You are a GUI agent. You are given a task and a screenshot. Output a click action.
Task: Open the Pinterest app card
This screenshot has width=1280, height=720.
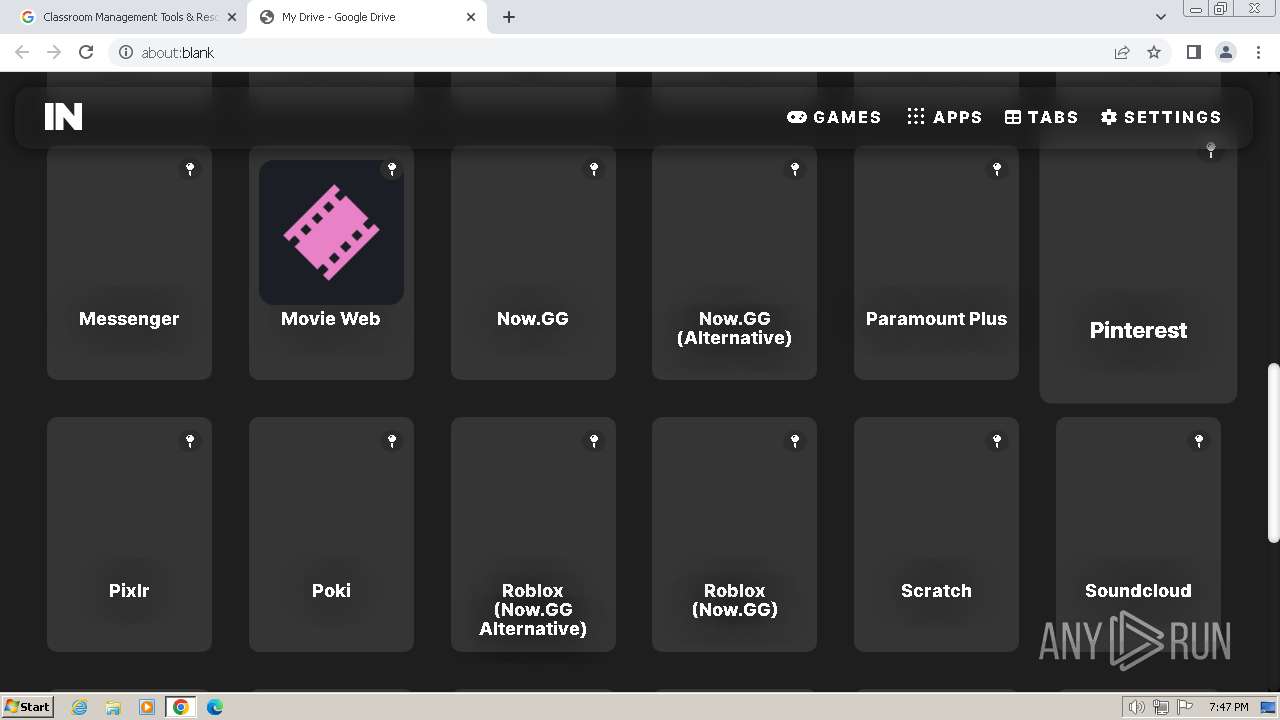click(x=1138, y=270)
